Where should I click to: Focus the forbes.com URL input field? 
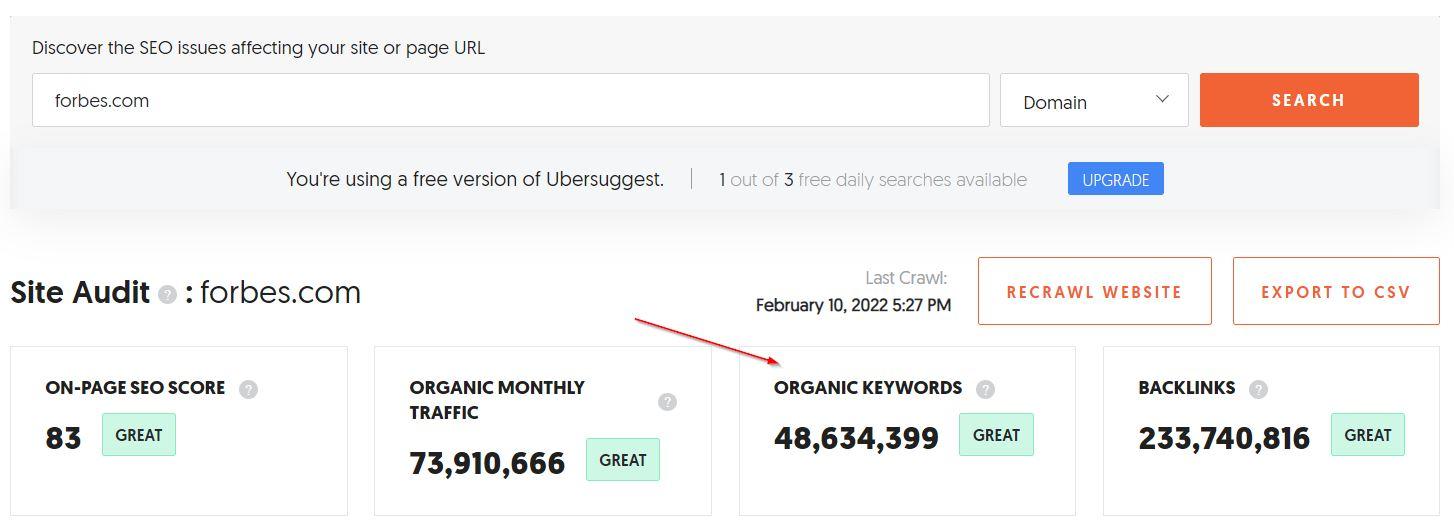pyautogui.click(x=510, y=100)
